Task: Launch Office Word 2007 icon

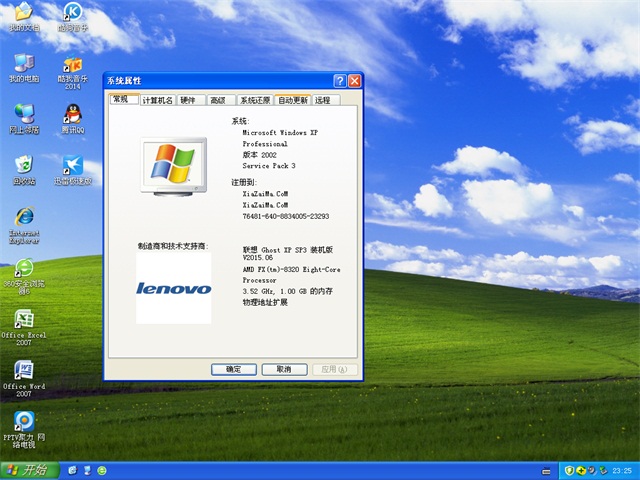Action: (x=23, y=372)
